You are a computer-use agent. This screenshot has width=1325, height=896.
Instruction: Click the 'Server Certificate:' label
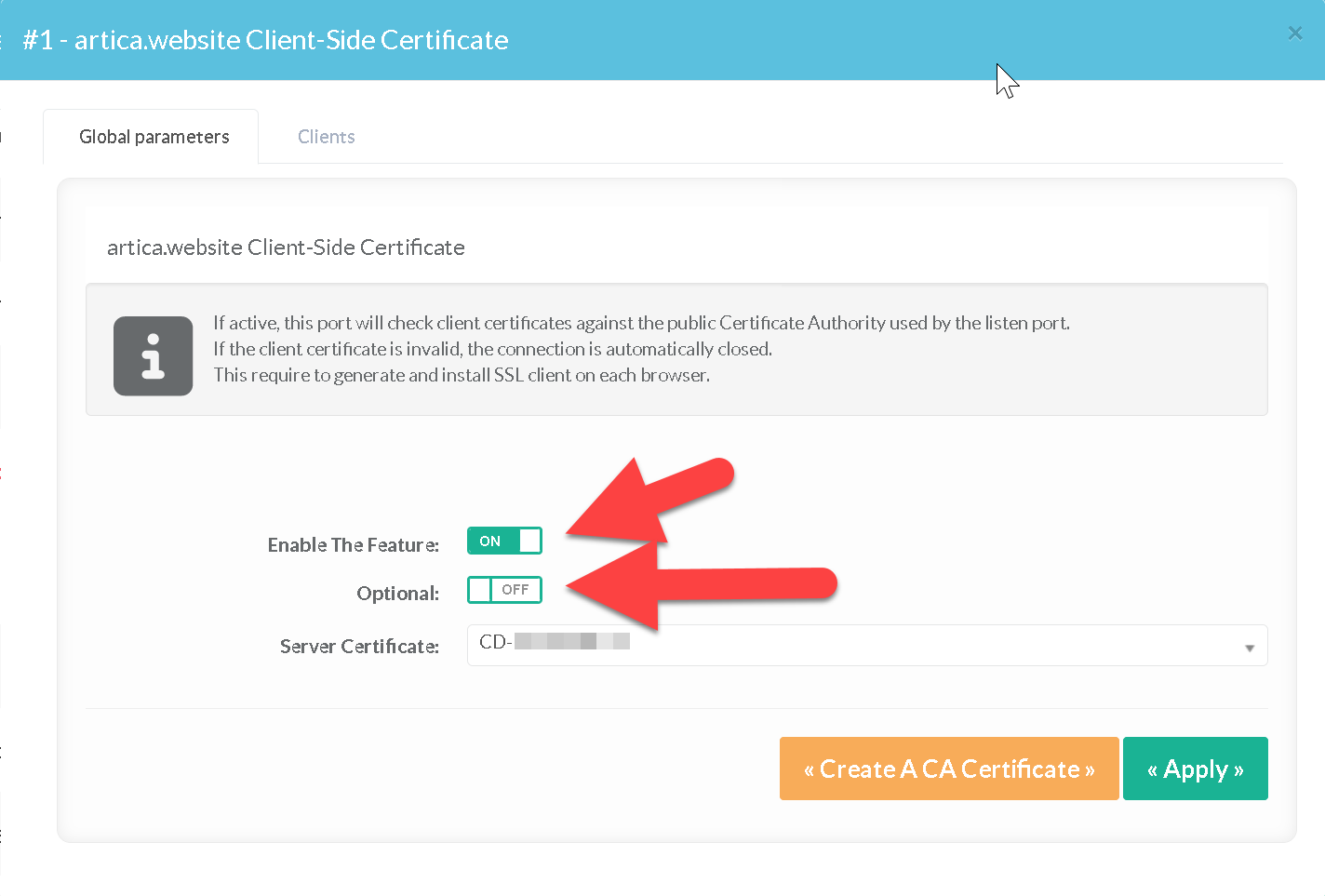[x=359, y=647]
